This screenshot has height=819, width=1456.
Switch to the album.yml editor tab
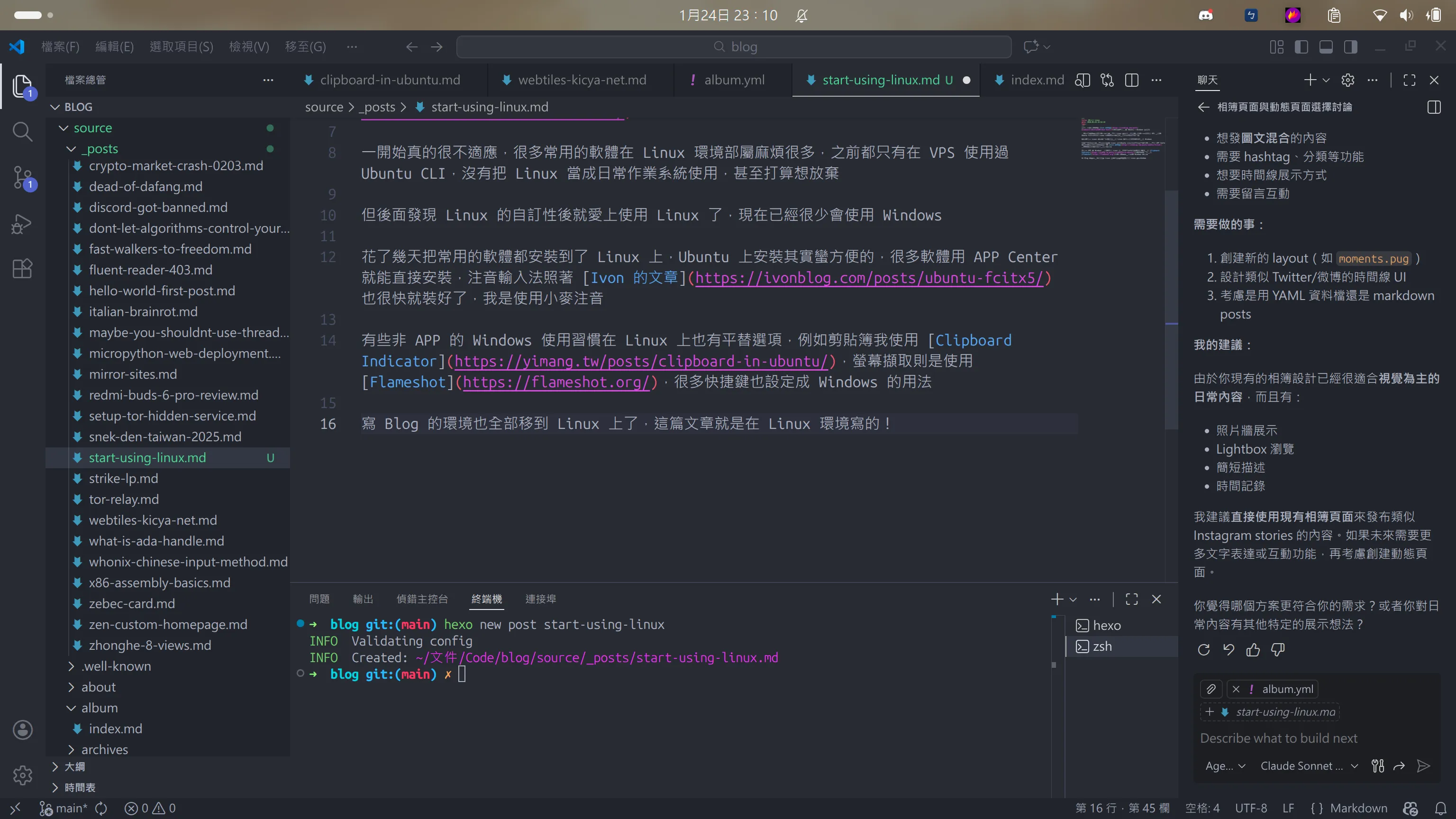point(734,80)
